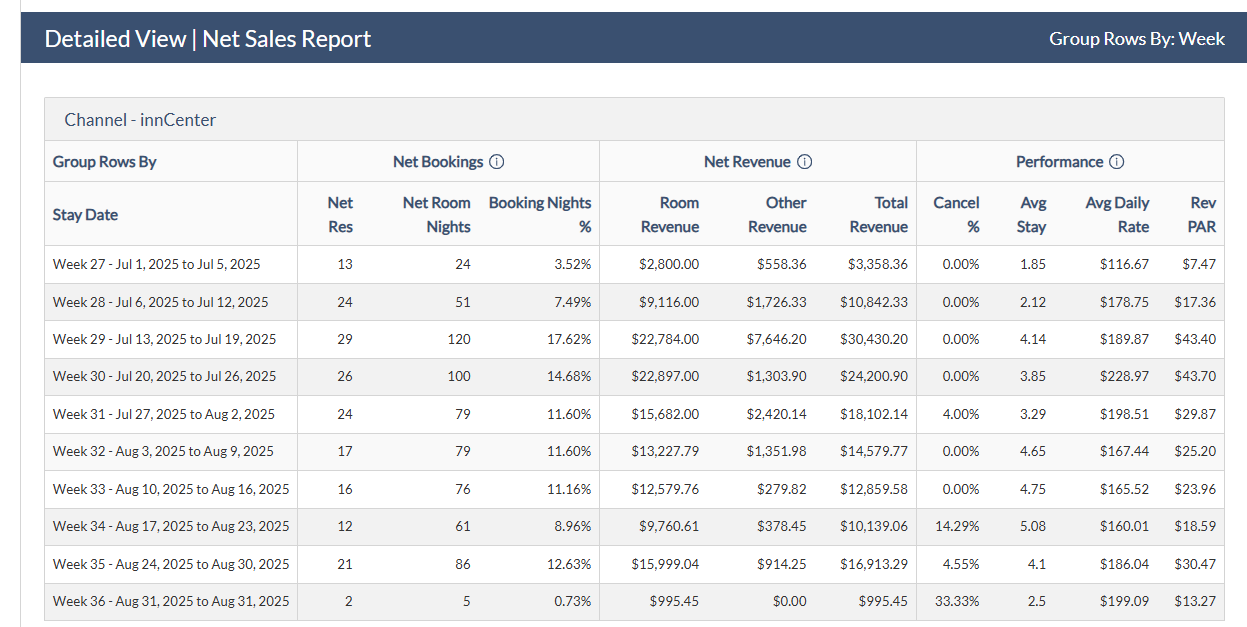1247x627 pixels.
Task: Click Week 28 room revenue $9,116.00
Action: [669, 302]
